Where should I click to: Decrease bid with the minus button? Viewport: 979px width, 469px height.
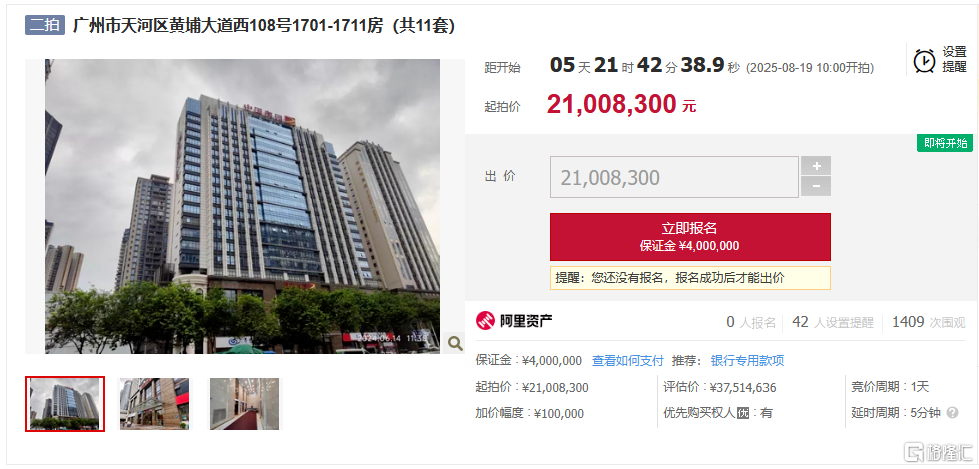pyautogui.click(x=816, y=187)
